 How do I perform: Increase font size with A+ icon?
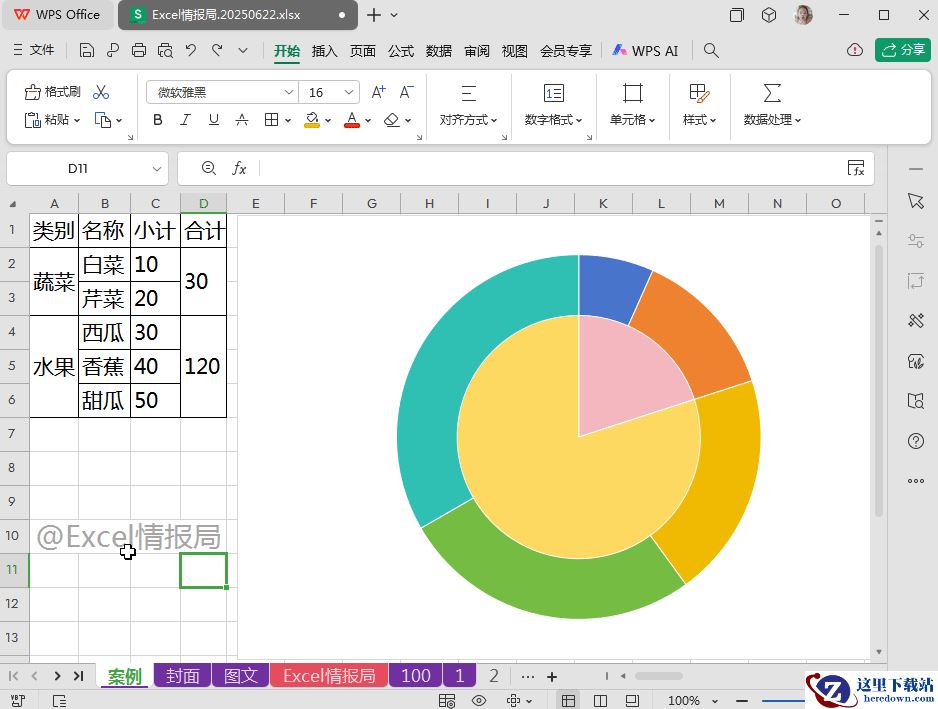pyautogui.click(x=378, y=92)
